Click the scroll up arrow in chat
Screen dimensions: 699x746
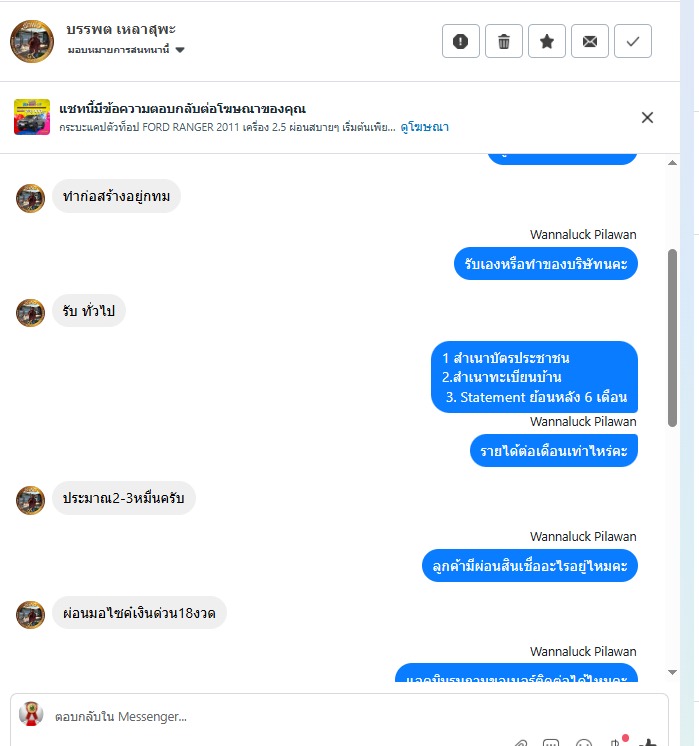pos(672,163)
